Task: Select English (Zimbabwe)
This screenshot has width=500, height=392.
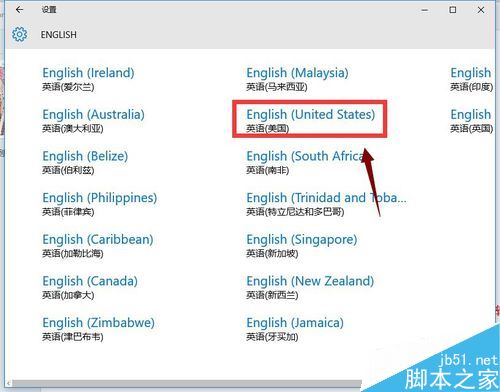Action: (98, 329)
